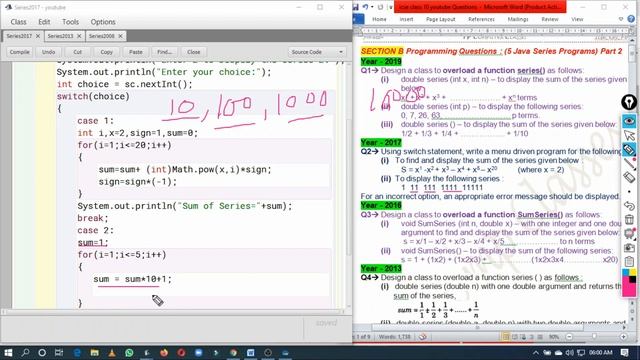The width and height of the screenshot is (640, 360).
Task: Click the Cut button
Action: point(78,52)
